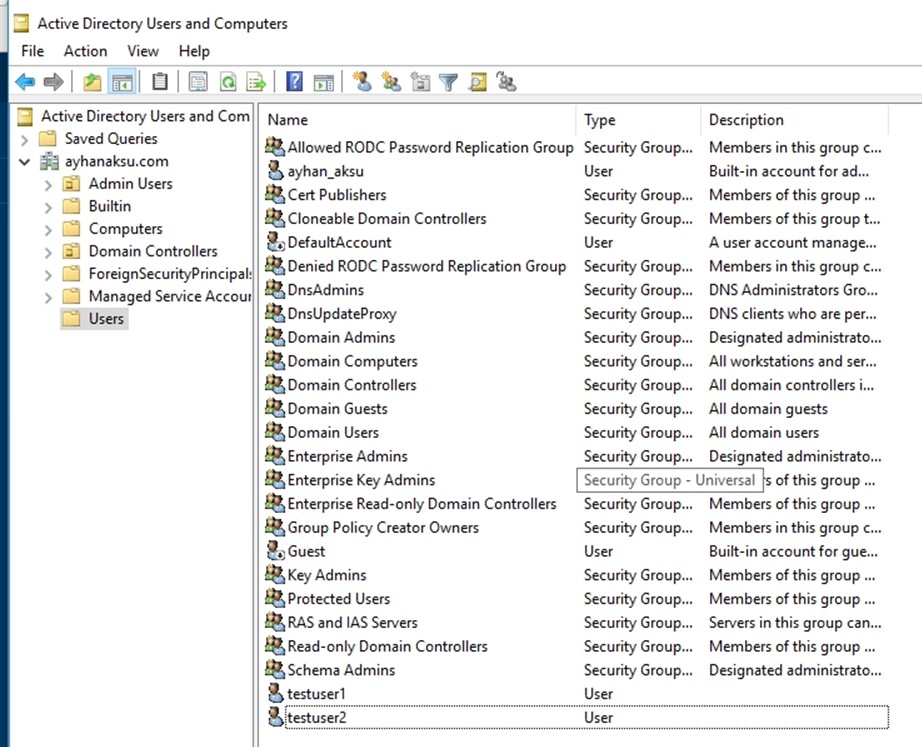Click the Export List toolbar icon

(256, 82)
